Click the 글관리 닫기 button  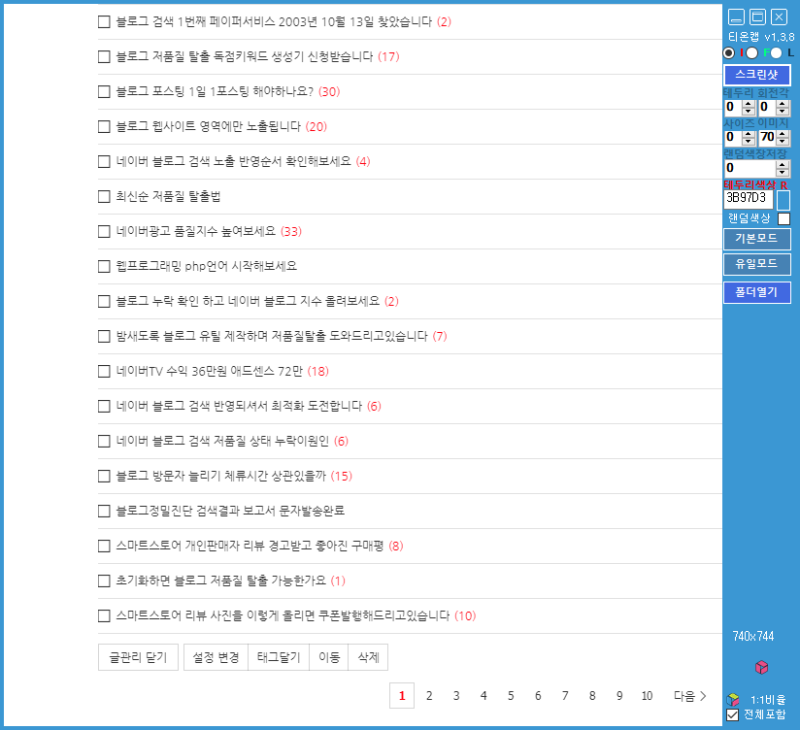(x=138, y=657)
